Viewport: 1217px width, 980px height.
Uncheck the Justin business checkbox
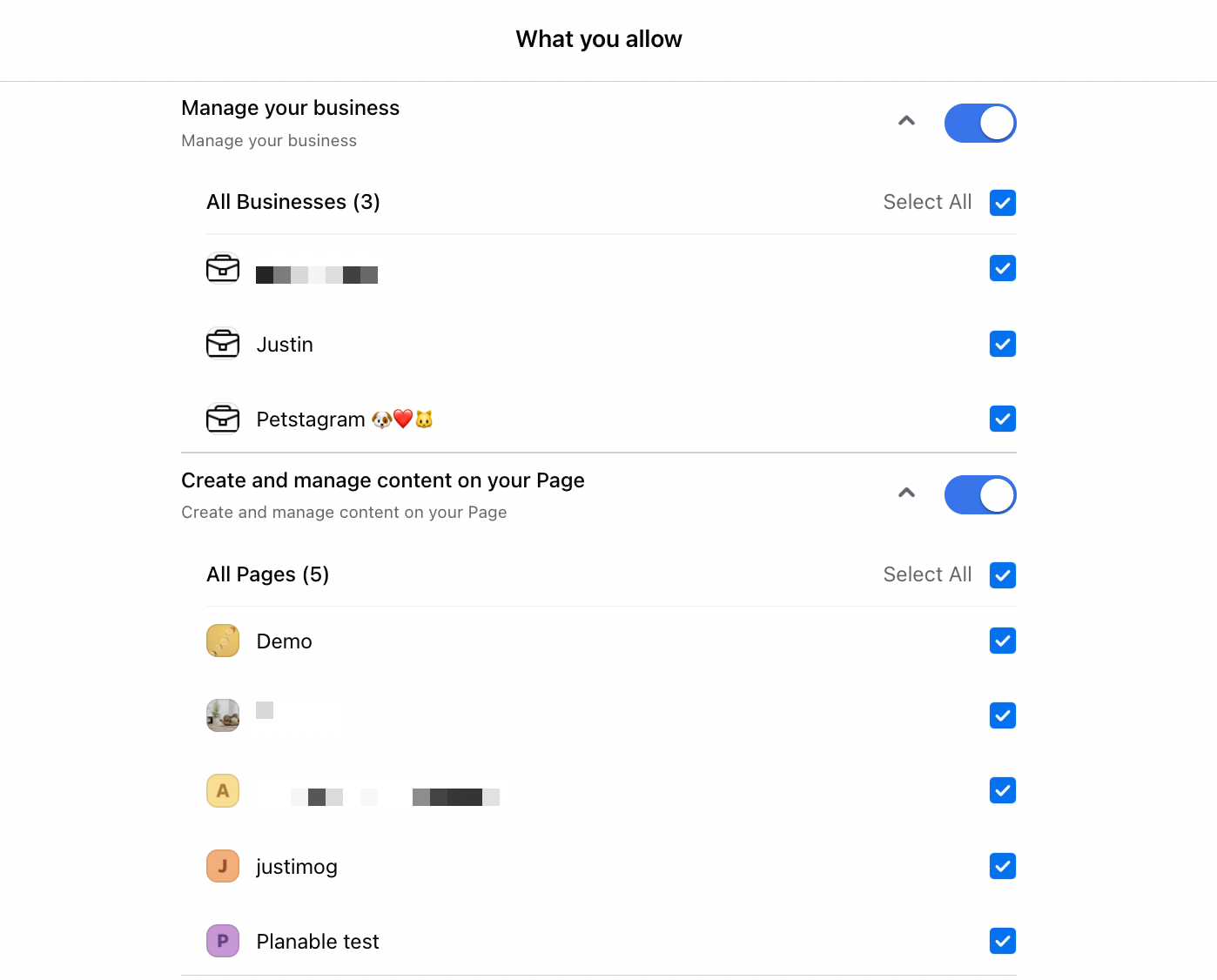[x=1003, y=344]
